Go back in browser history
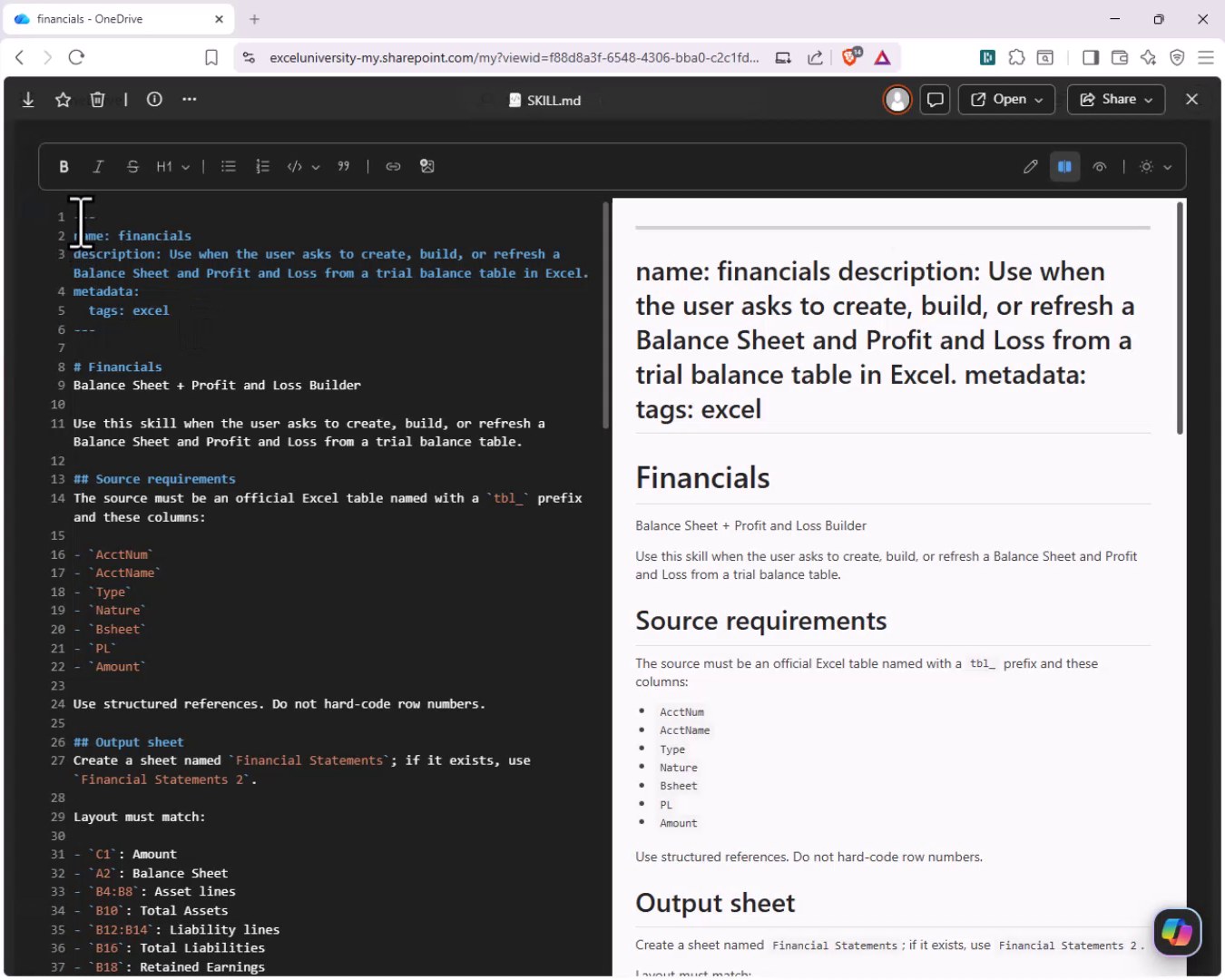This screenshot has height=980, width=1225. pyautogui.click(x=19, y=57)
